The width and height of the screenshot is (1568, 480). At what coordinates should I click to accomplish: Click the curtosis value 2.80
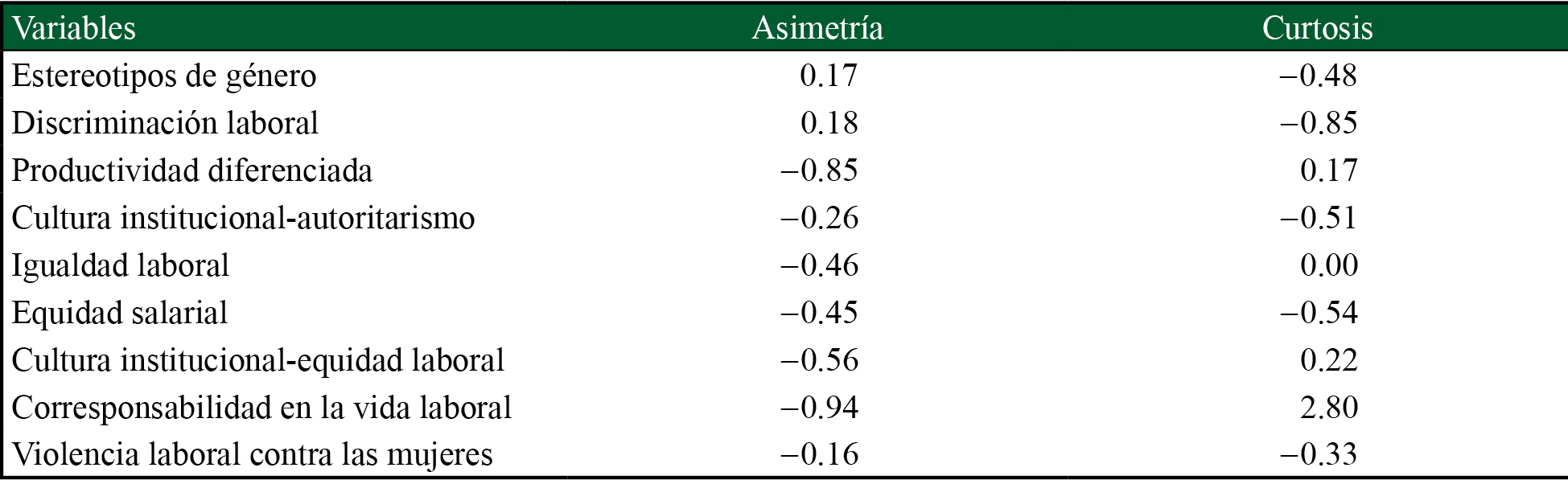tap(1329, 408)
